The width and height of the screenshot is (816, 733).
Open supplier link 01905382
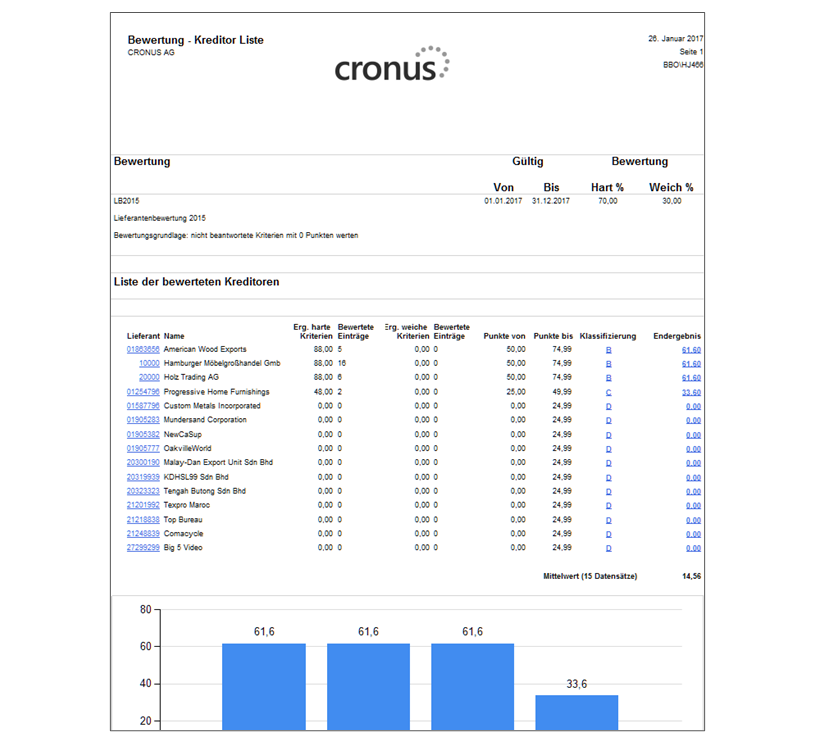pos(143,435)
